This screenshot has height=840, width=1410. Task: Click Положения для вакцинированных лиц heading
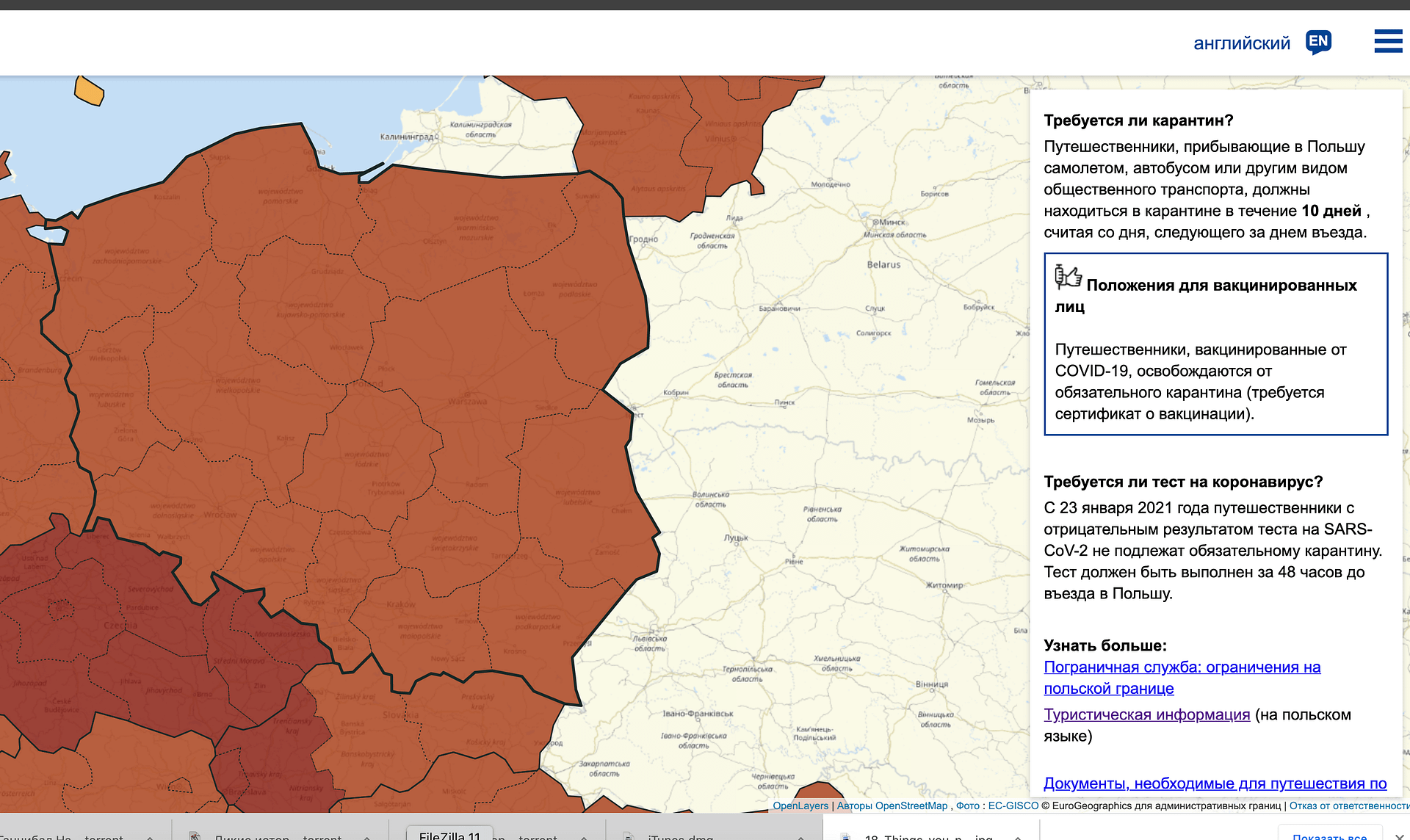[x=1221, y=286]
